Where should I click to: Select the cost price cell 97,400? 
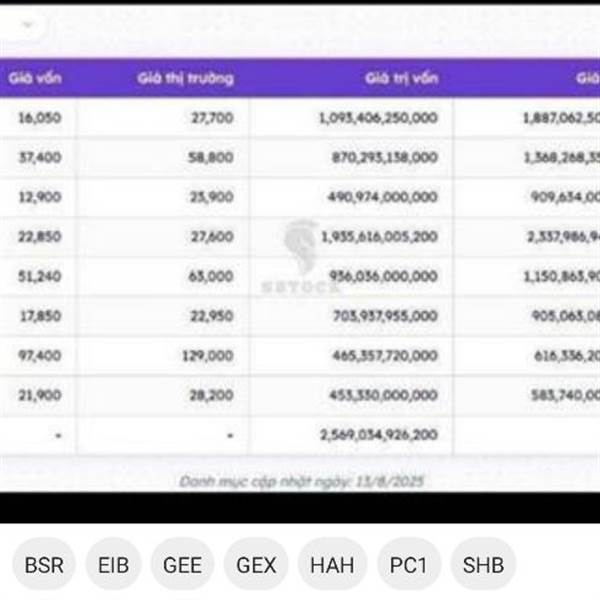(x=40, y=355)
